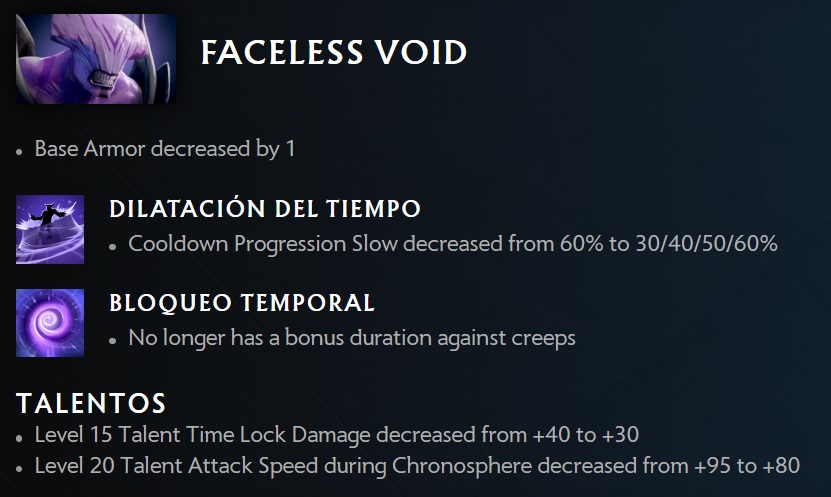This screenshot has width=831, height=497.
Task: Click the bullet before Level 20 Talent
Action: (21, 467)
